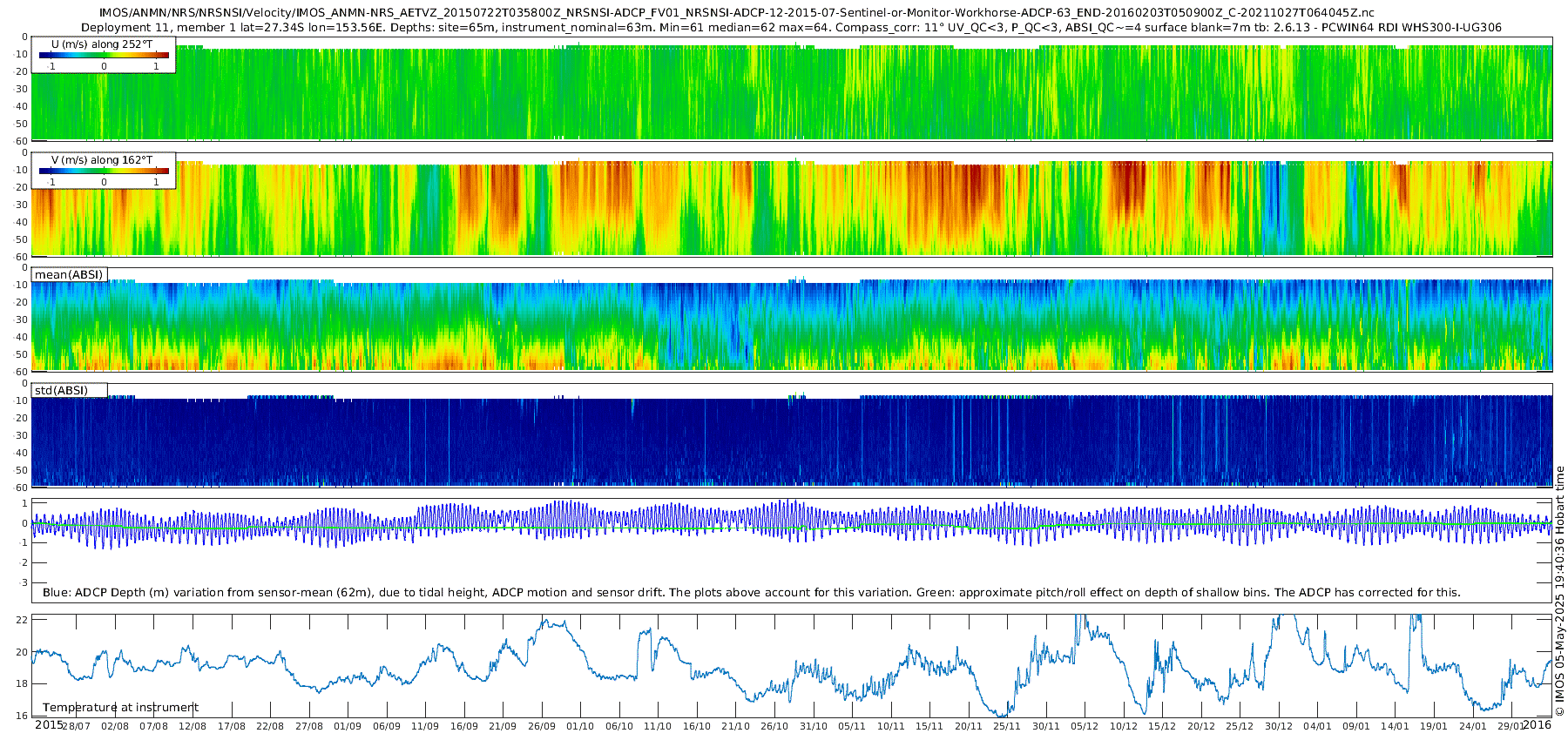Click the 14/01 date tick label
1568x740 pixels.
[1395, 726]
